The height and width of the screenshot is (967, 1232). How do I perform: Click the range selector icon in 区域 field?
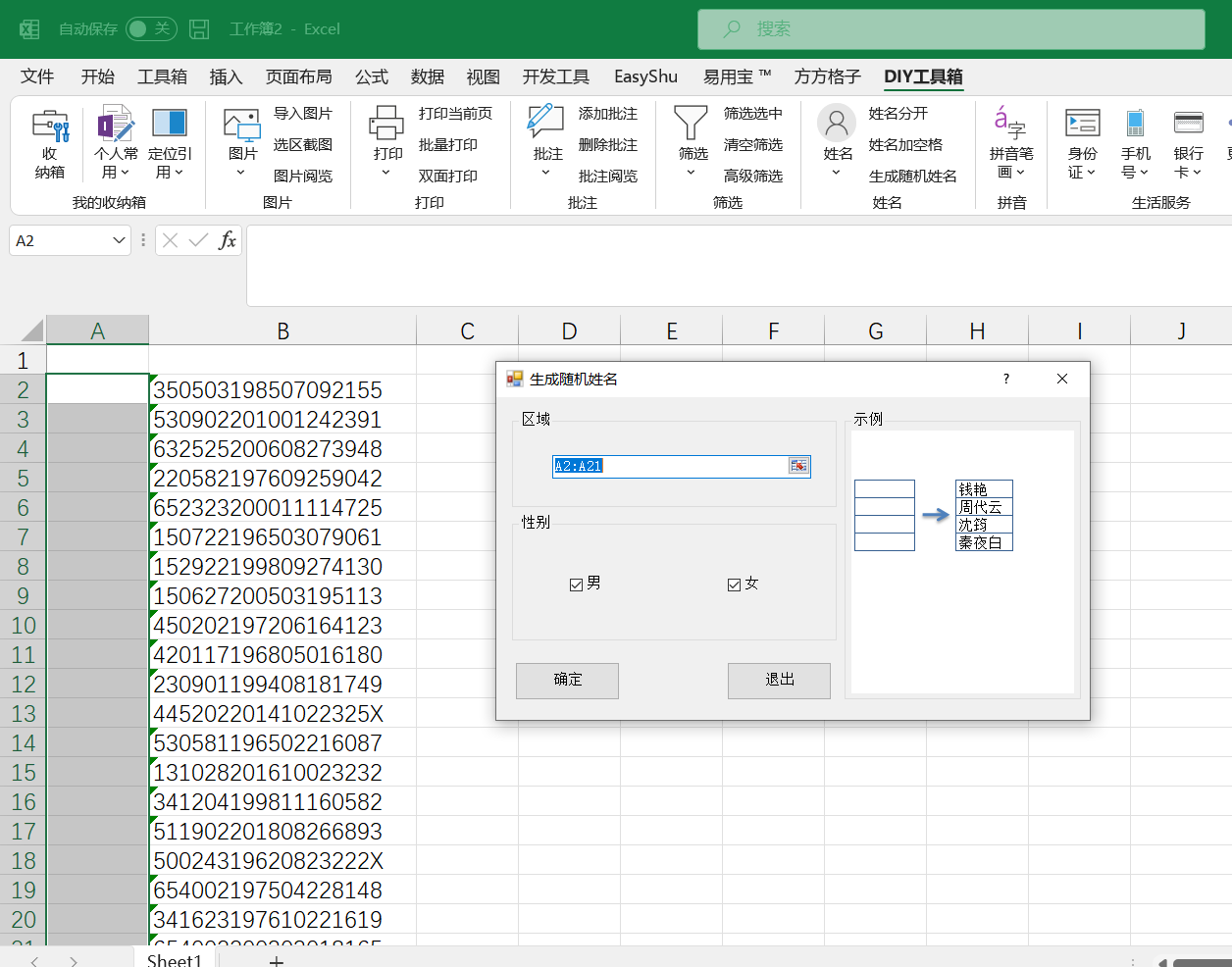point(798,466)
